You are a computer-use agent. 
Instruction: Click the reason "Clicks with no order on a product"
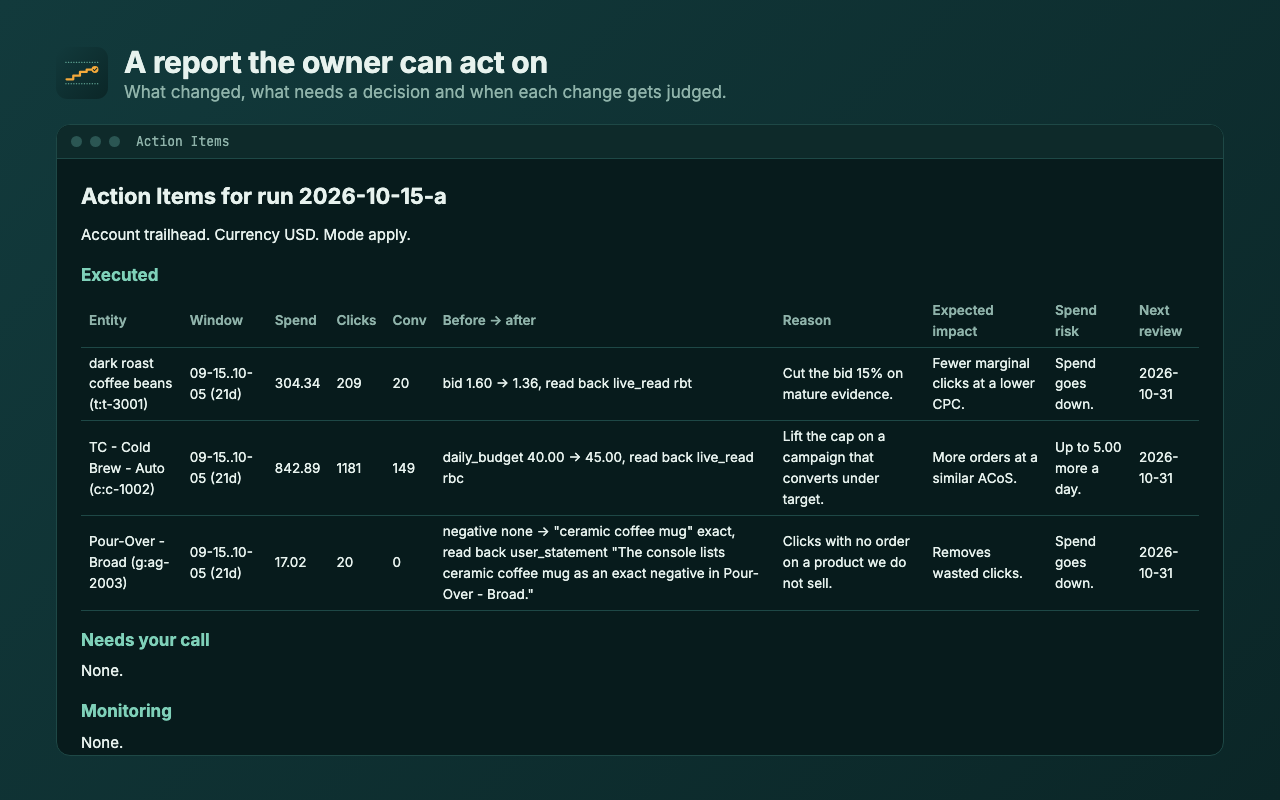click(846, 562)
